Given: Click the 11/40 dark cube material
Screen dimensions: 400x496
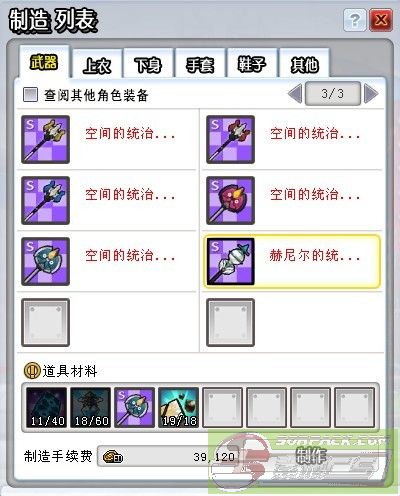Looking at the screenshot, I should (46, 407).
